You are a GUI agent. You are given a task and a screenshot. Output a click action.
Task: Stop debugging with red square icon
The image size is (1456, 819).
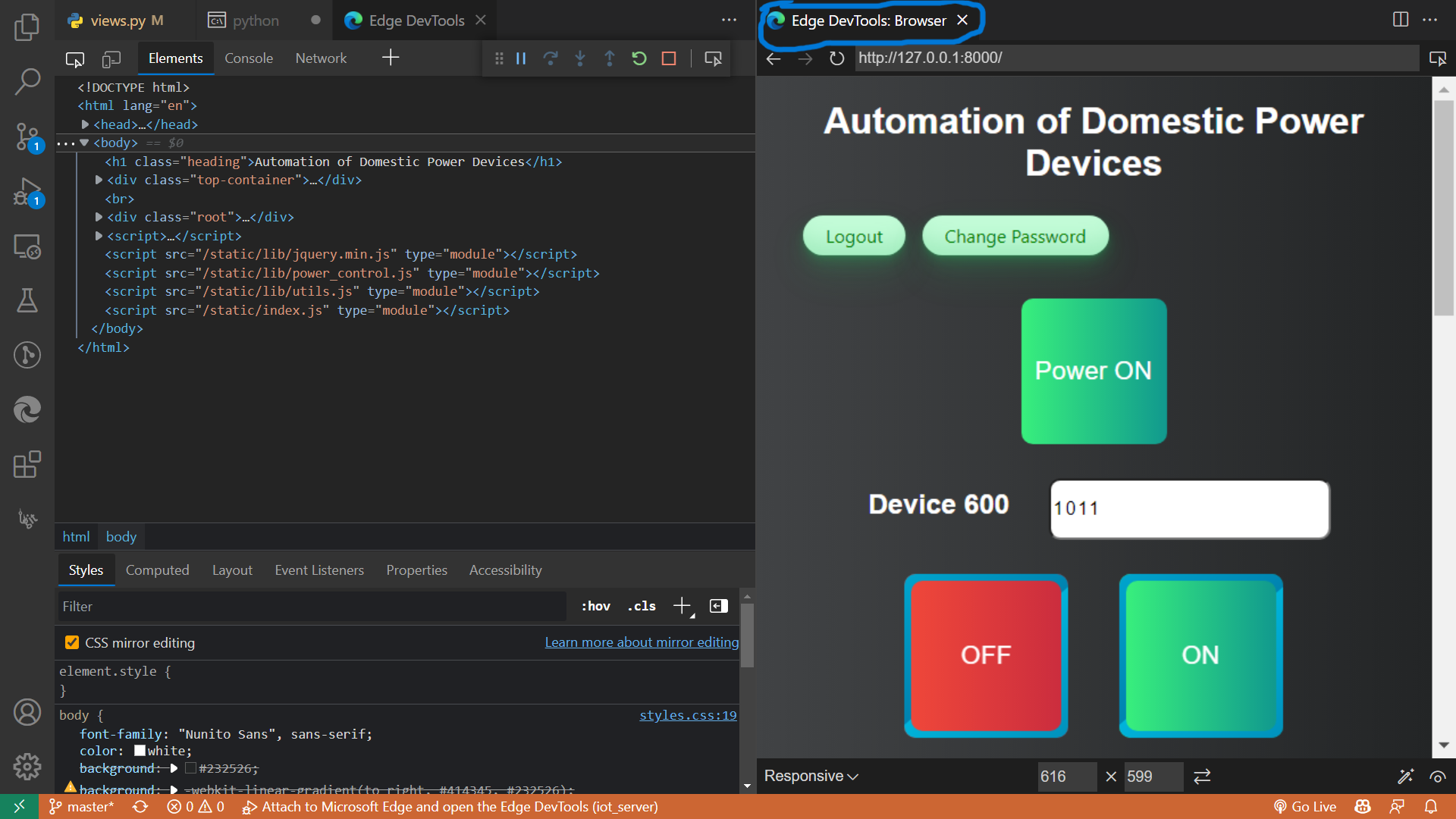coord(669,58)
